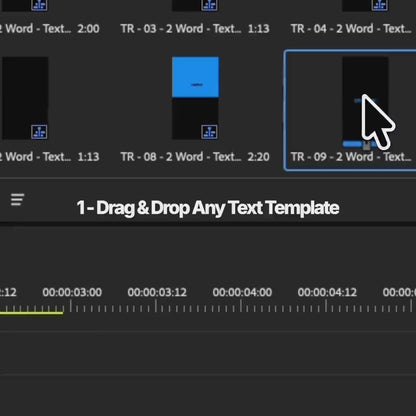Open the timeline panel hamburger menu
Screen dimensions: 416x416
click(17, 199)
